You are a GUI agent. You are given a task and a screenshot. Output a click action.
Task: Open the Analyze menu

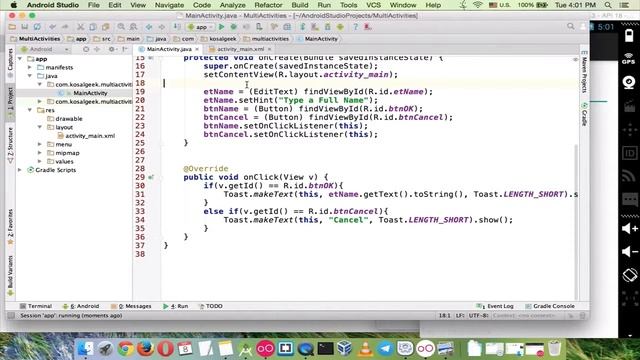232,5
